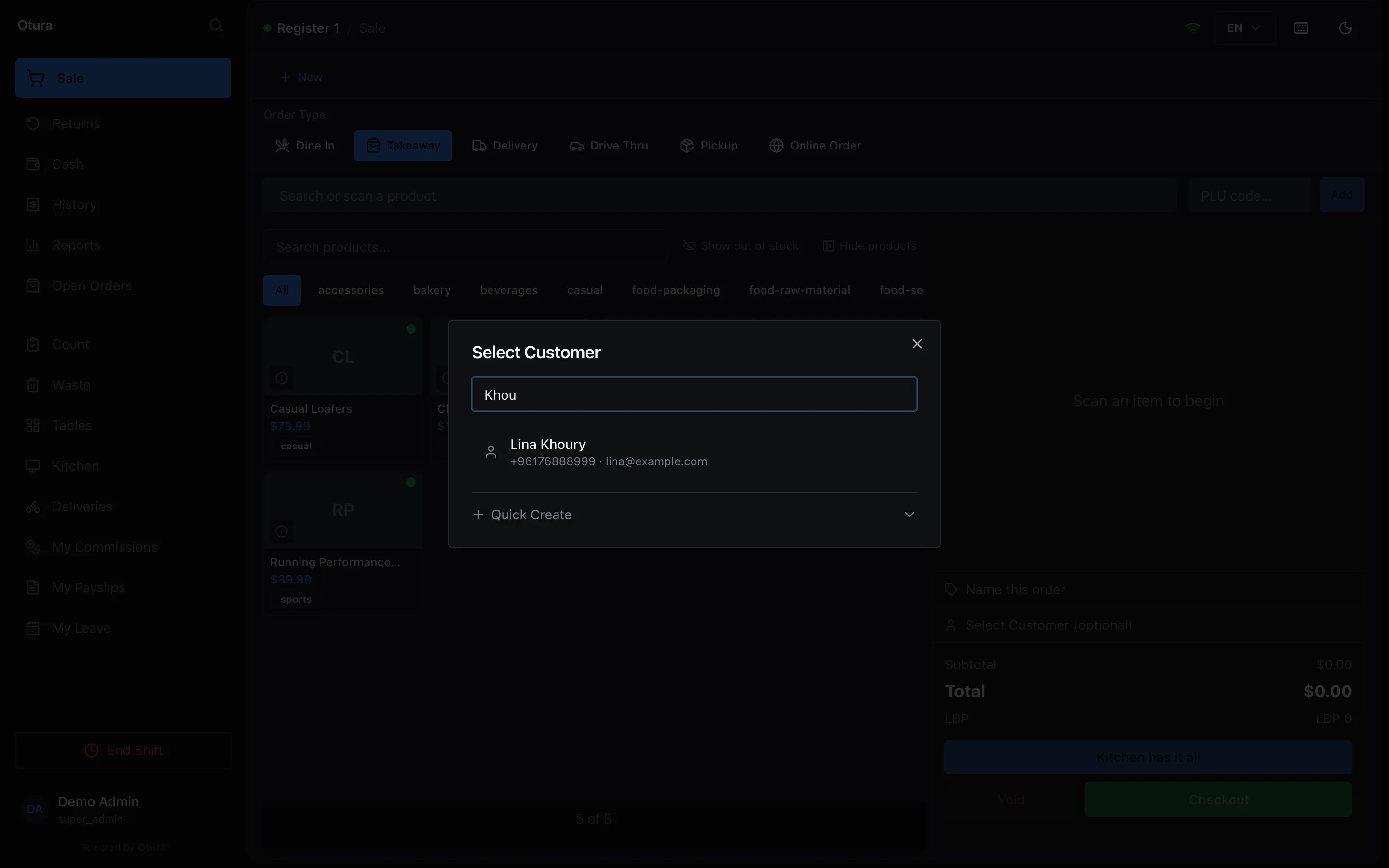Image resolution: width=1389 pixels, height=868 pixels.
Task: Toggle dark mode moon icon
Action: pos(1346,27)
